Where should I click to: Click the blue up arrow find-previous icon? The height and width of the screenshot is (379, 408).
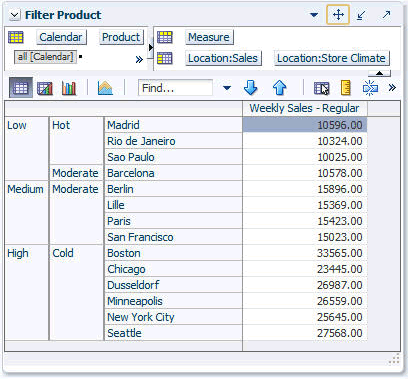tap(279, 88)
